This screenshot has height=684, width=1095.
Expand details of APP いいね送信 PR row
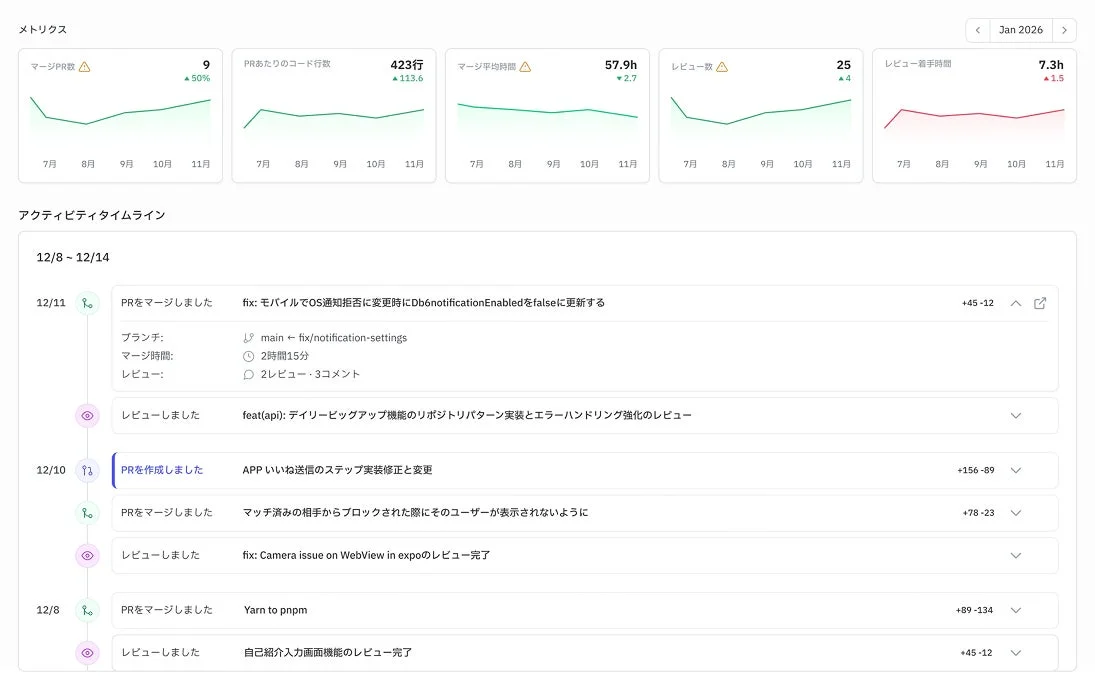[x=1016, y=470]
